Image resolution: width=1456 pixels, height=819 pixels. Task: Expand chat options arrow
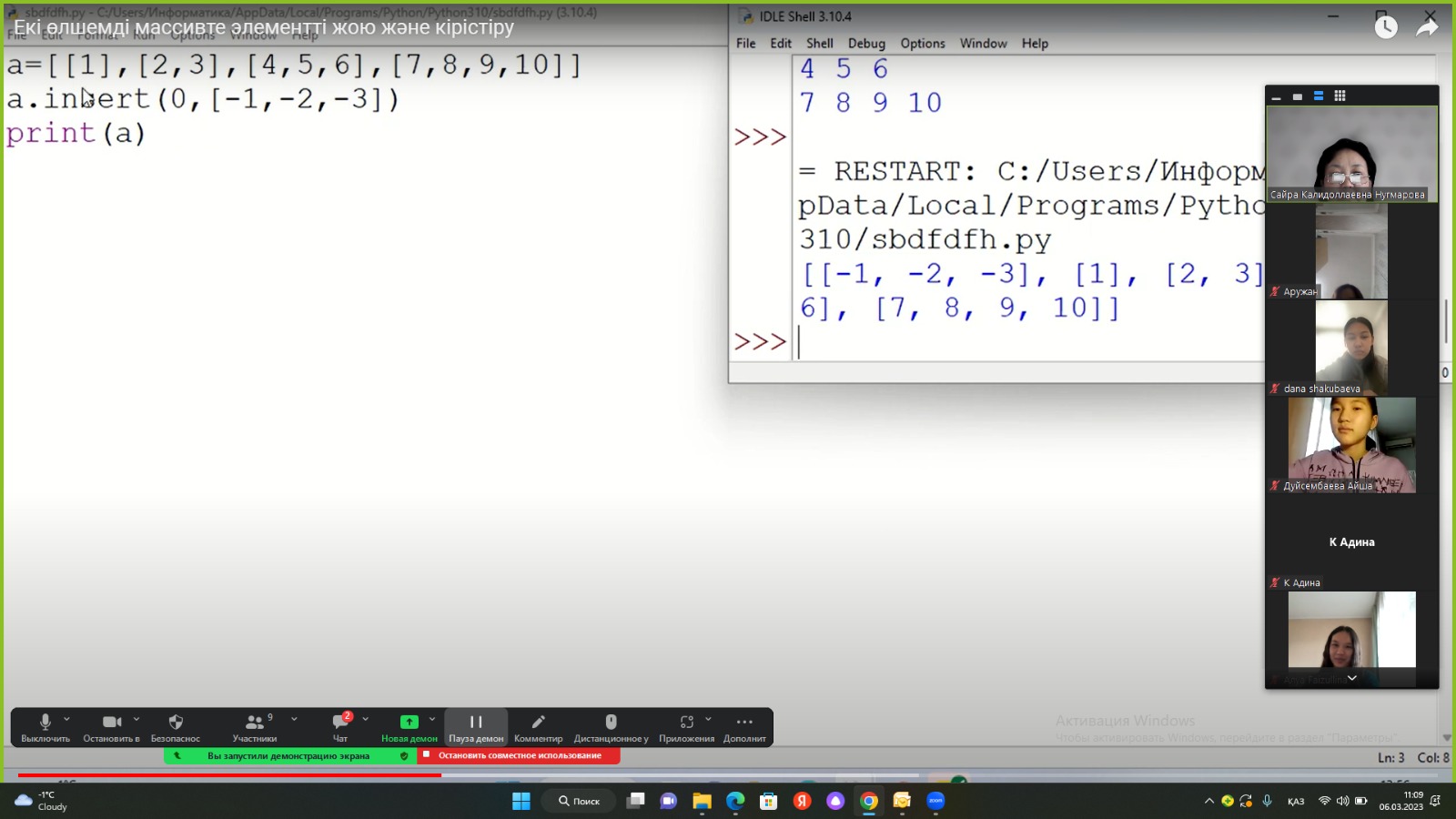point(366,719)
